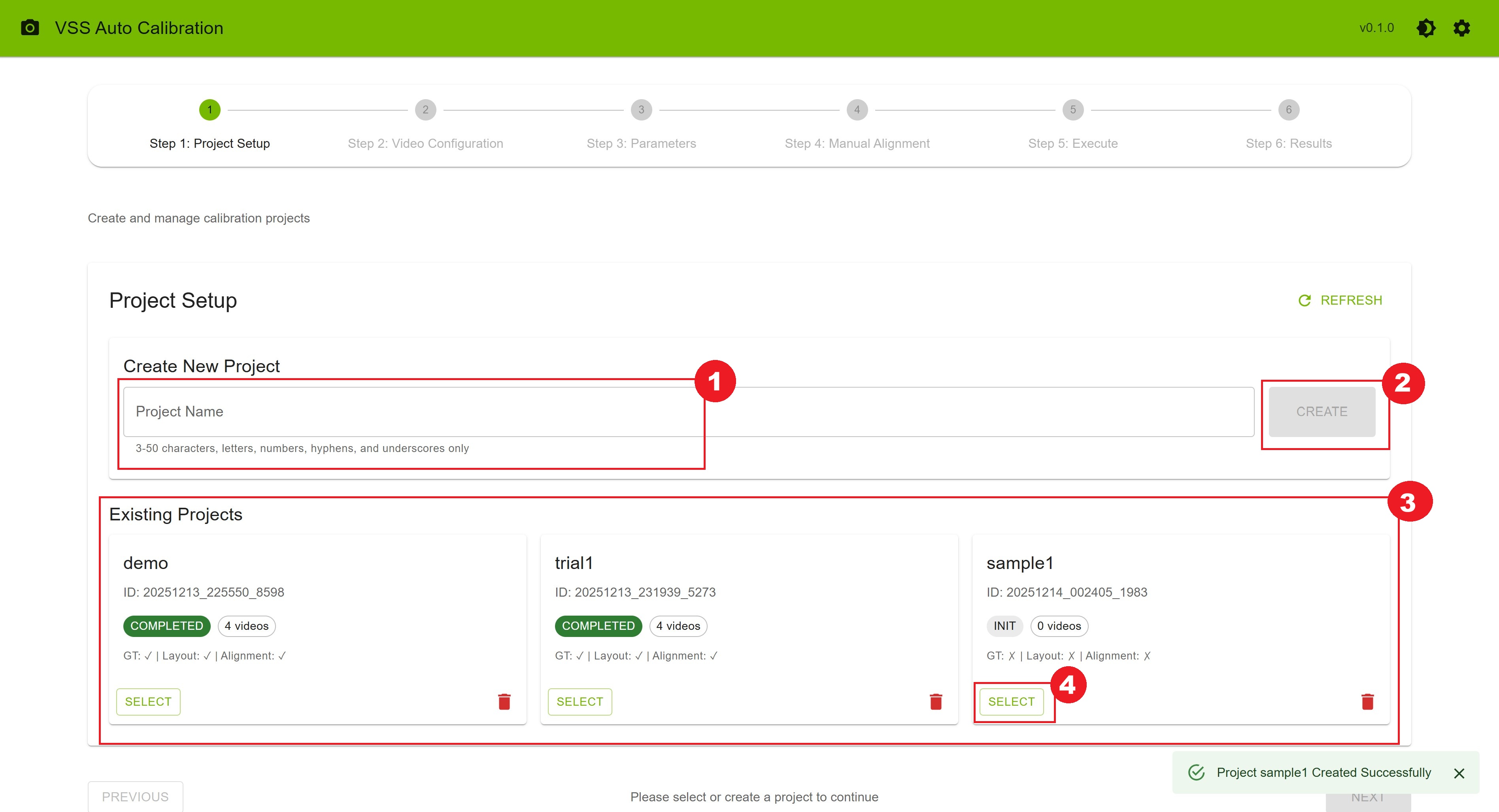Select the demo project
The height and width of the screenshot is (812, 1499).
148,701
